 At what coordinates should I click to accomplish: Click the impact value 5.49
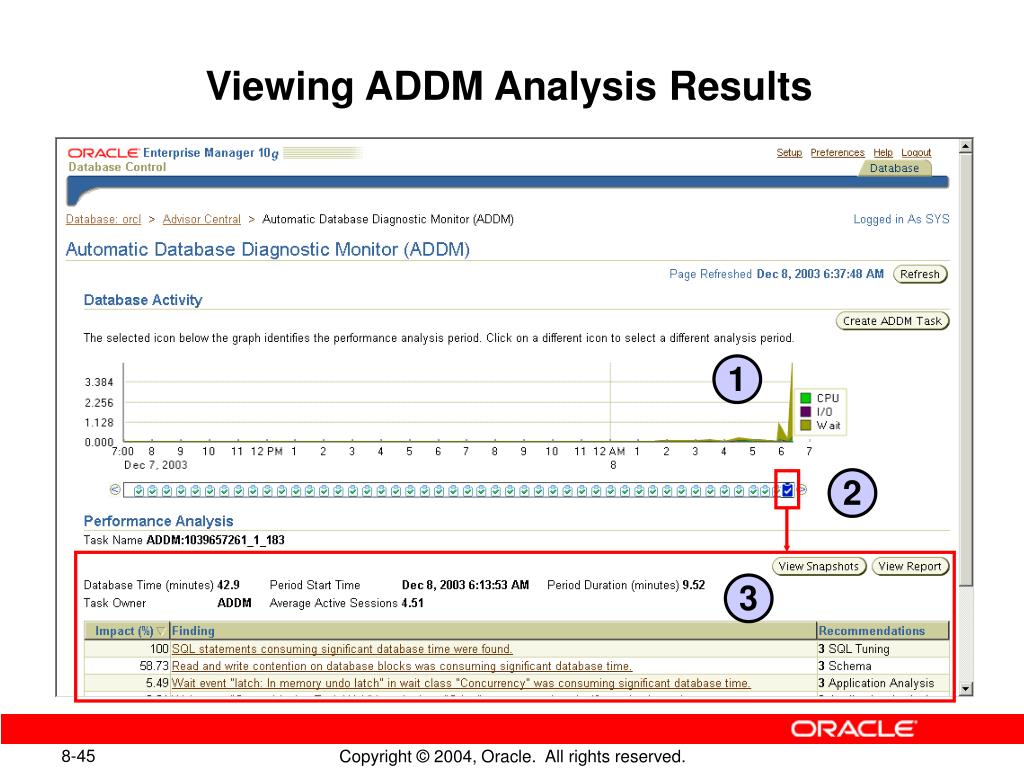coord(157,682)
